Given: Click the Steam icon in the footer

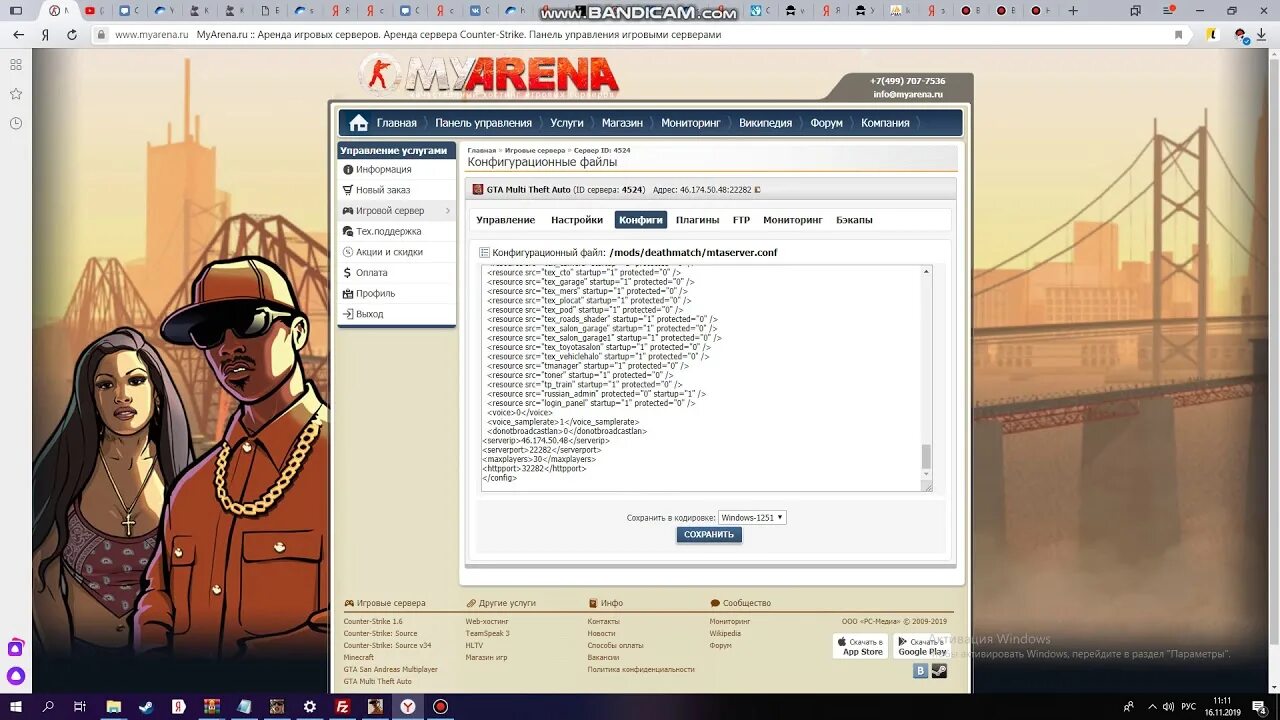Looking at the screenshot, I should pyautogui.click(x=939, y=670).
